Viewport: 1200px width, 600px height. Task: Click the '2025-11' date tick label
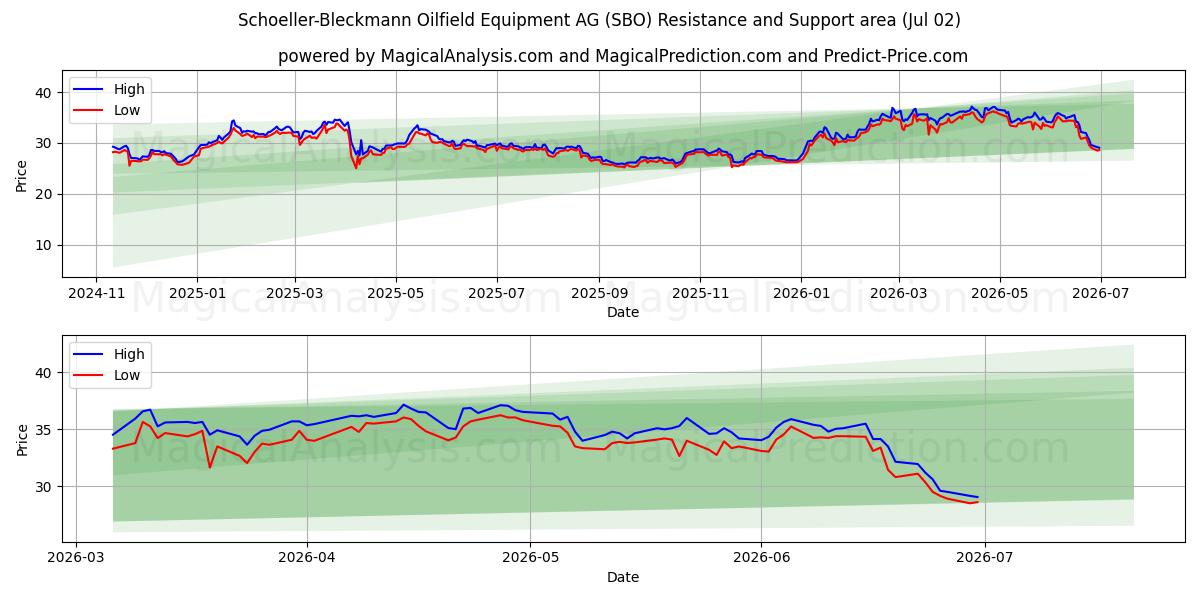coord(699,294)
